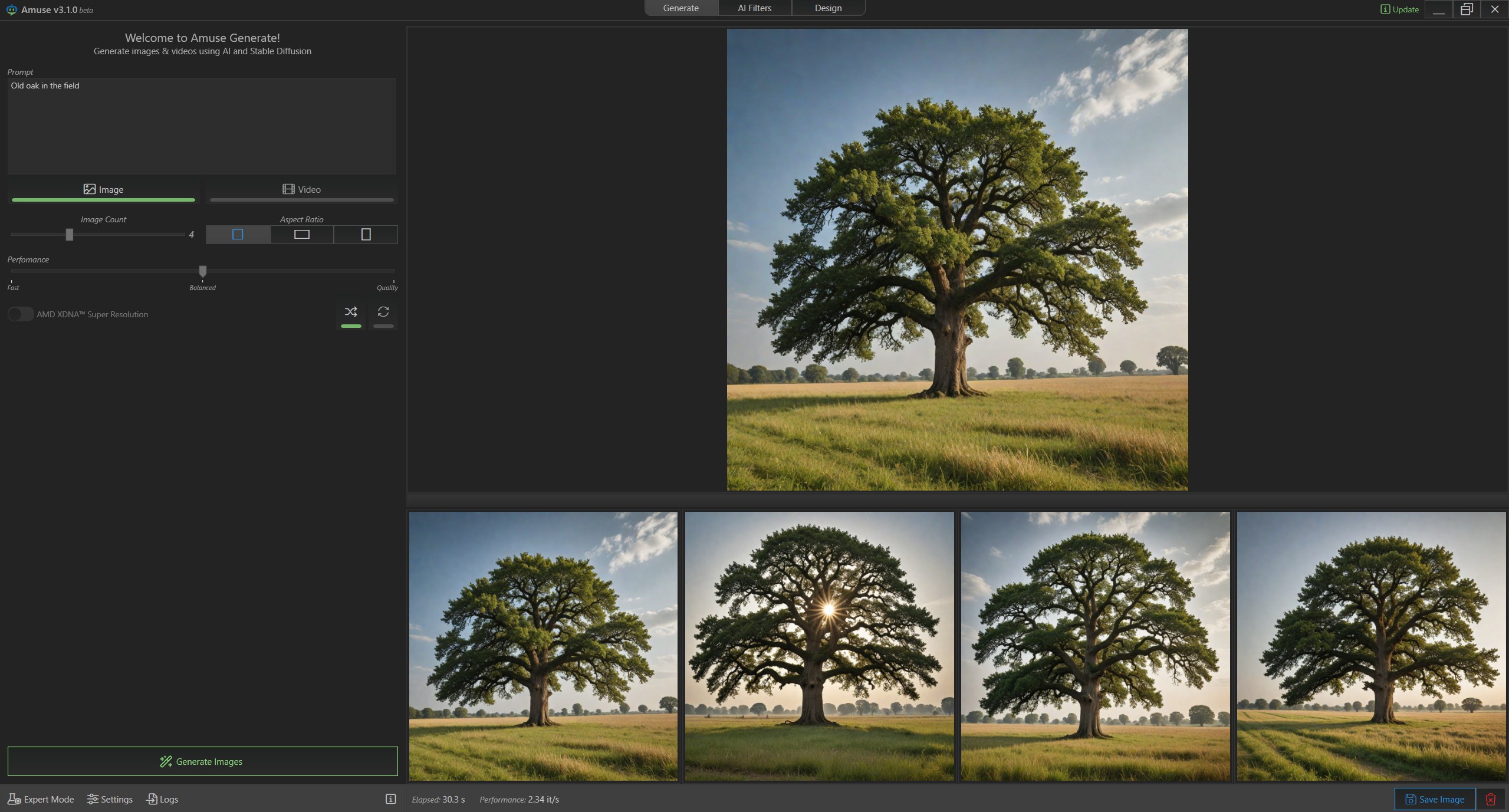This screenshot has height=812, width=1509.
Task: Click the Save Image button
Action: (1434, 800)
